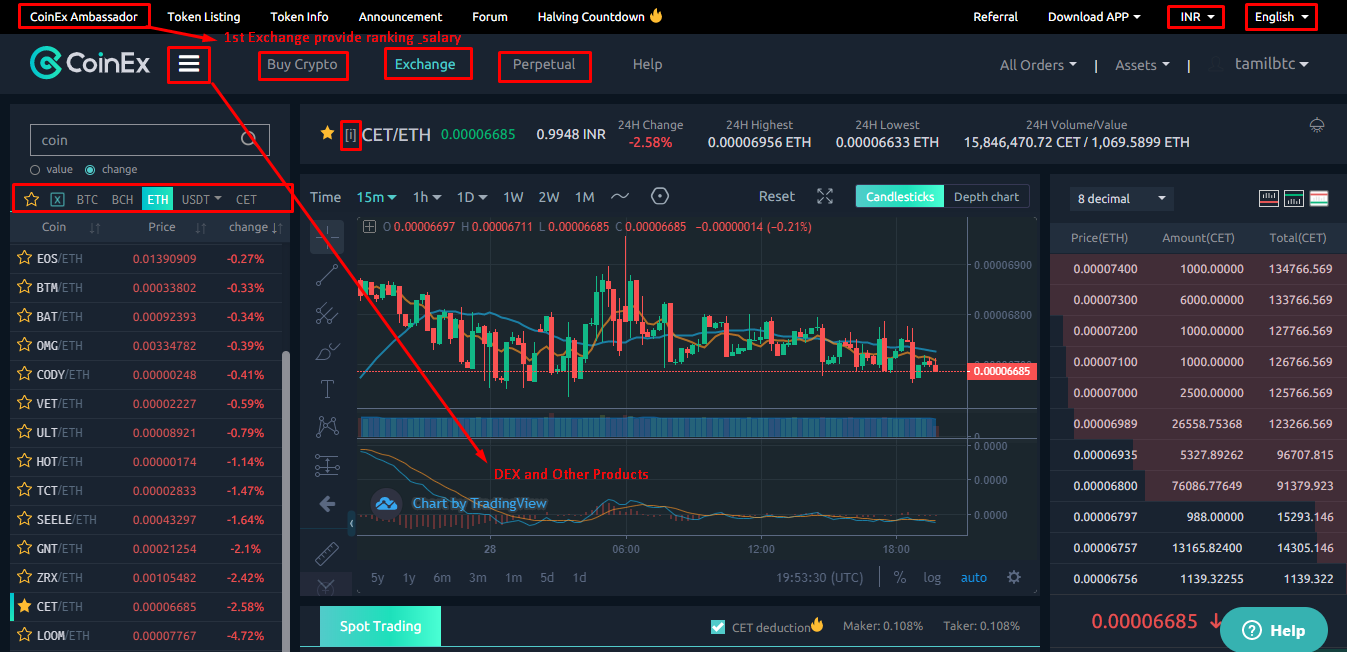The image size is (1347, 652).
Task: Select the value radio button
Action: [36, 170]
